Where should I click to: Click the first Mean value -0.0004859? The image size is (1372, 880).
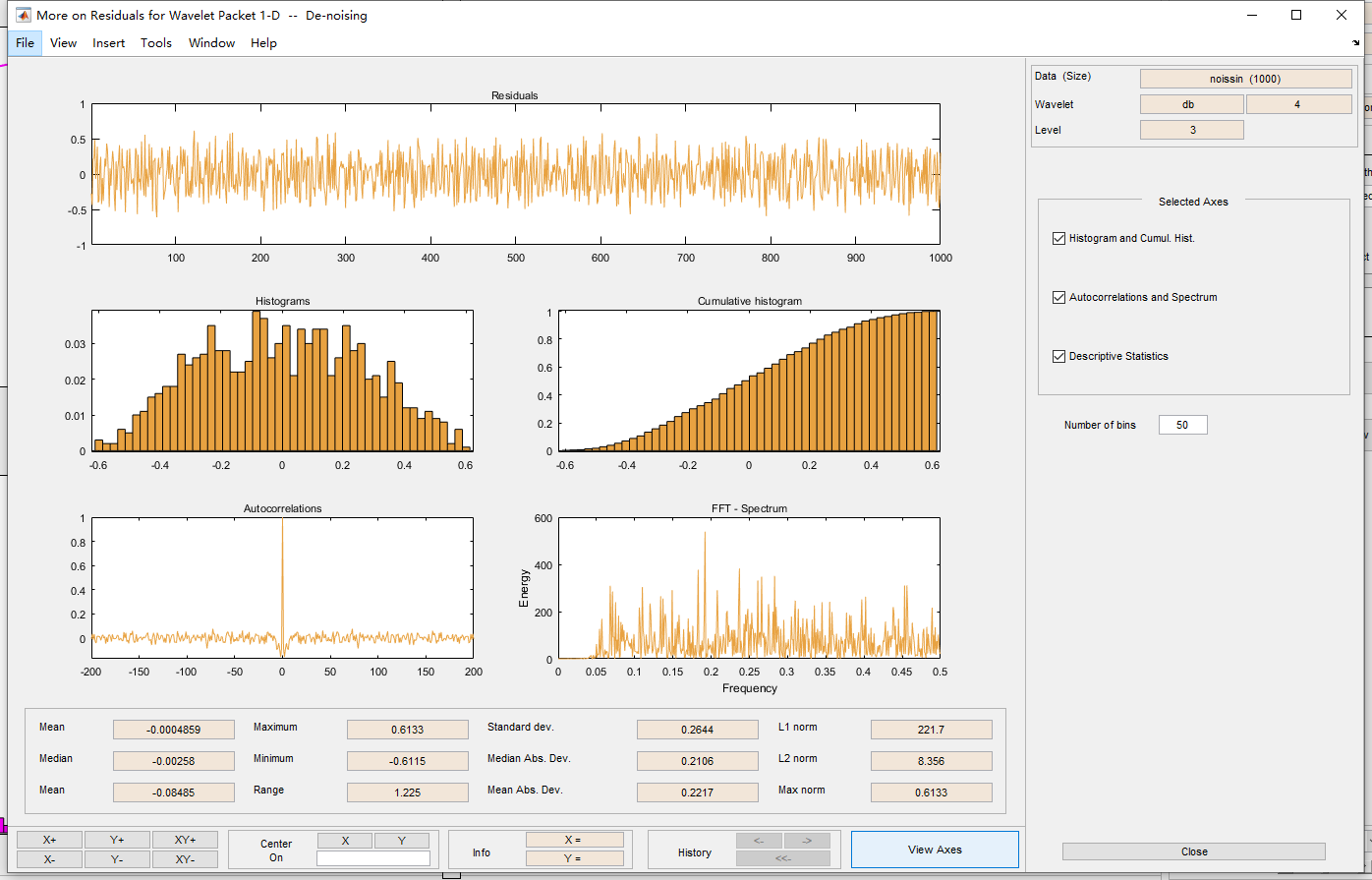[174, 730]
